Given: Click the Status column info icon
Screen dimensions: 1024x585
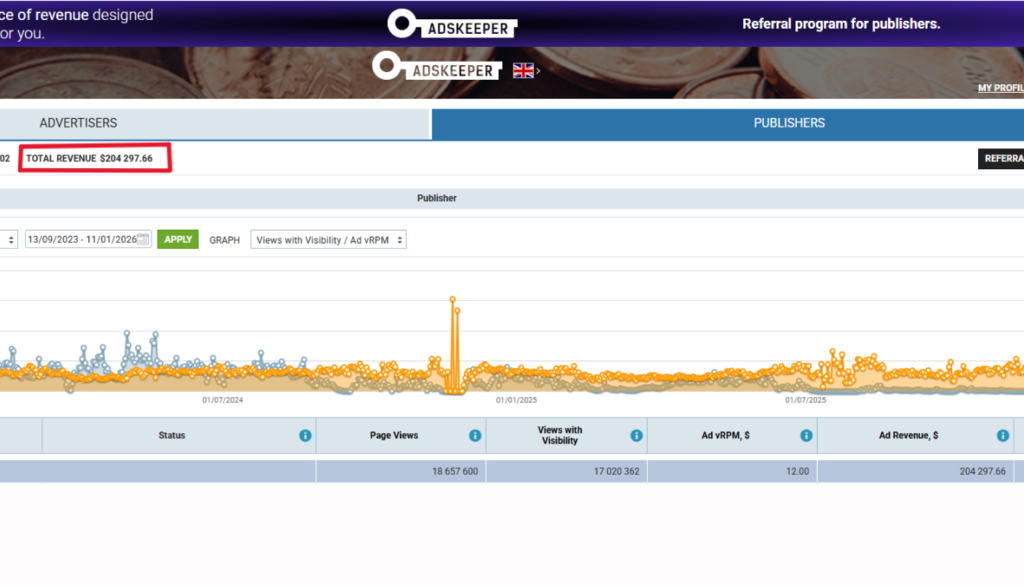Looking at the screenshot, I should pos(305,436).
